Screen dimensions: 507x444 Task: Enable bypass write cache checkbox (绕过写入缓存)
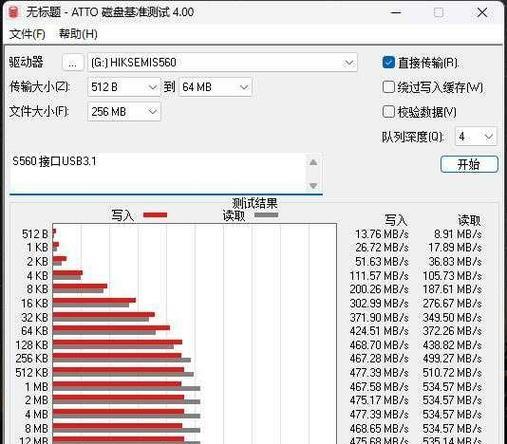click(389, 87)
